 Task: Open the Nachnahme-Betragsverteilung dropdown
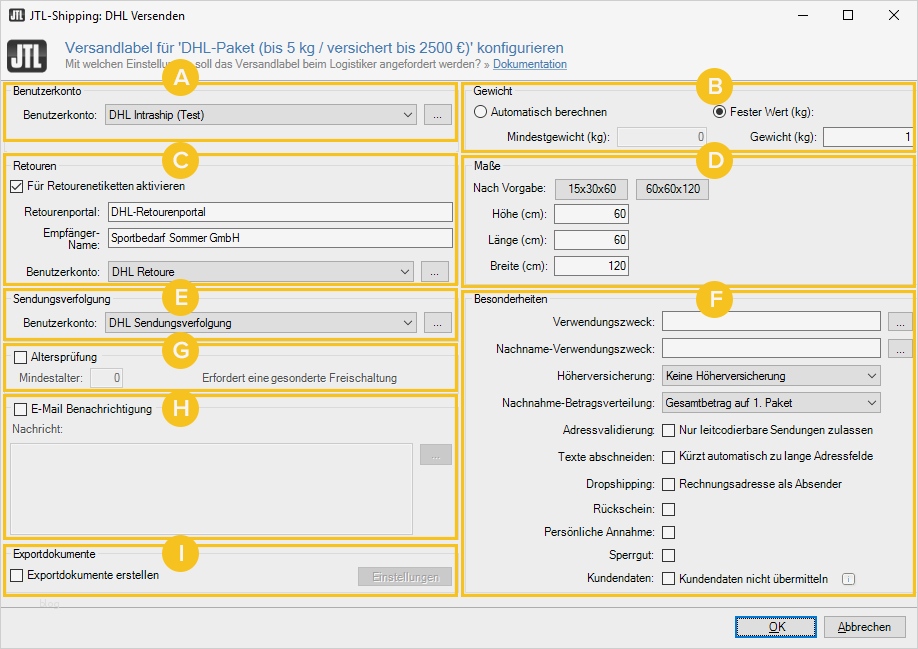click(771, 403)
